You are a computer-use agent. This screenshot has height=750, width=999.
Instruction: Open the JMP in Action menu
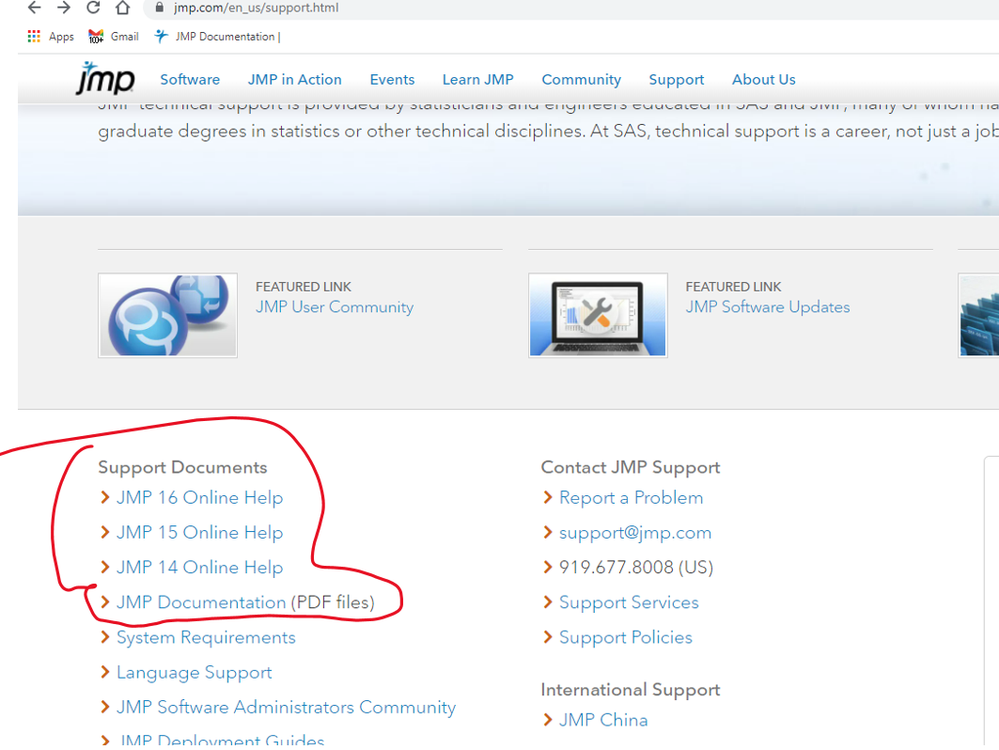[294, 80]
